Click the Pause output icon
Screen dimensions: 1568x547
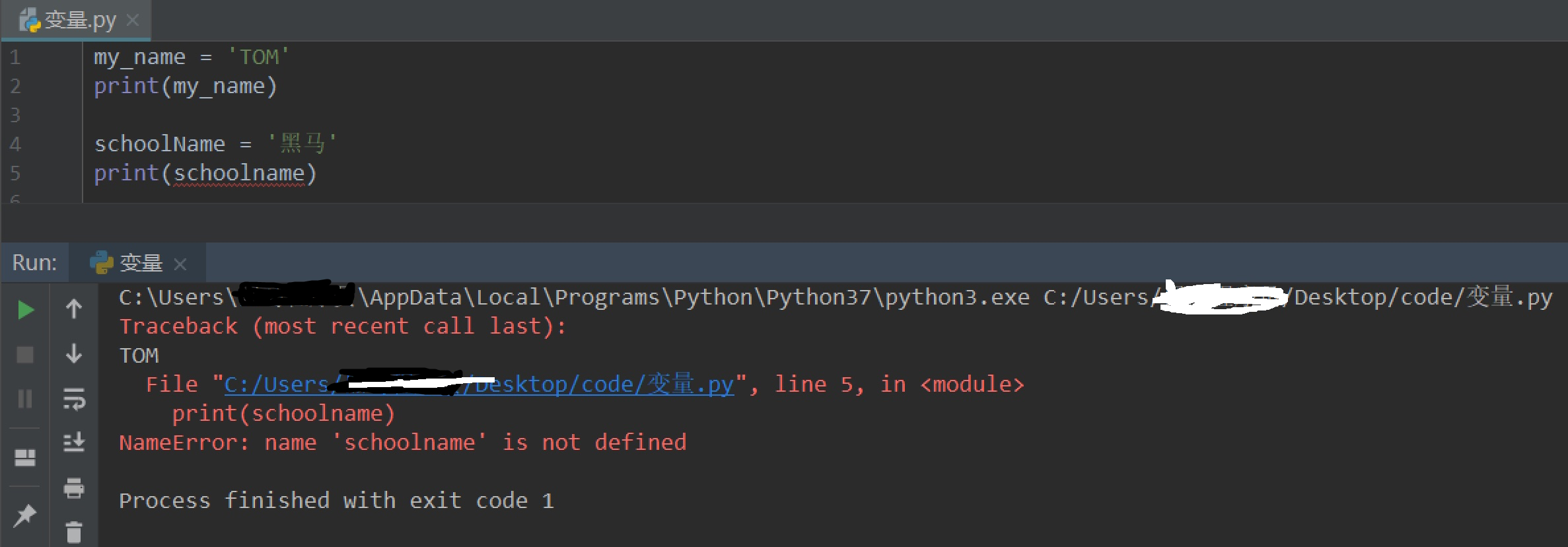[25, 398]
